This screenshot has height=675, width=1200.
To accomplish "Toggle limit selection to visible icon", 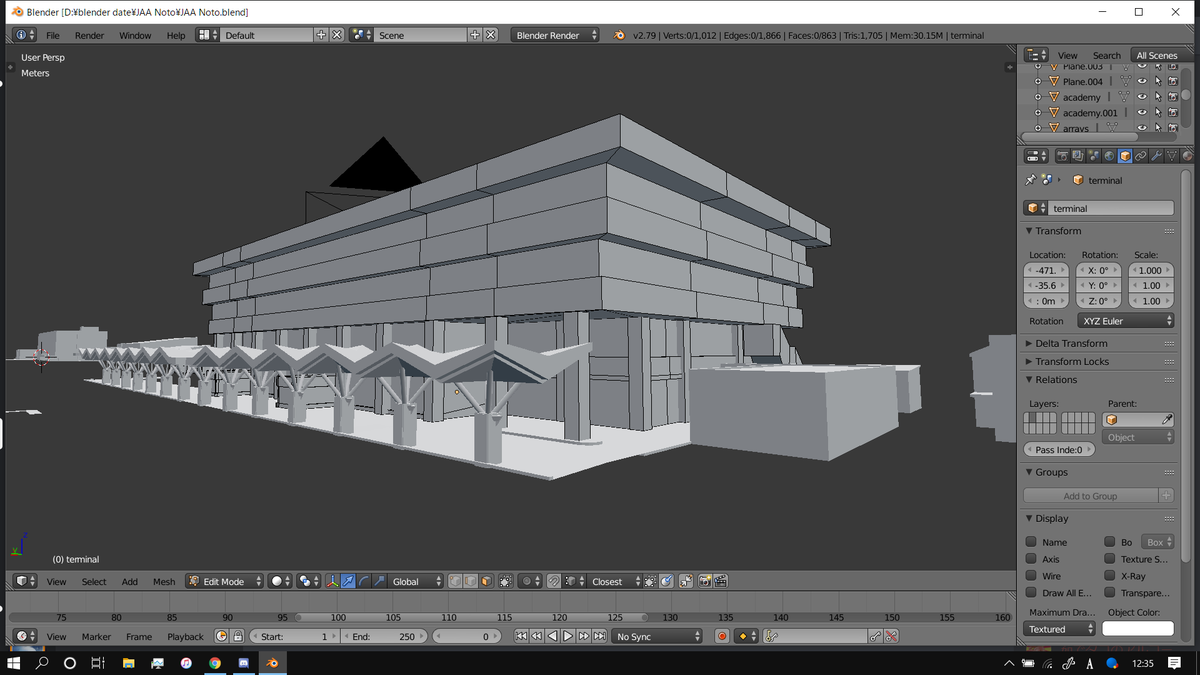I will click(x=507, y=581).
